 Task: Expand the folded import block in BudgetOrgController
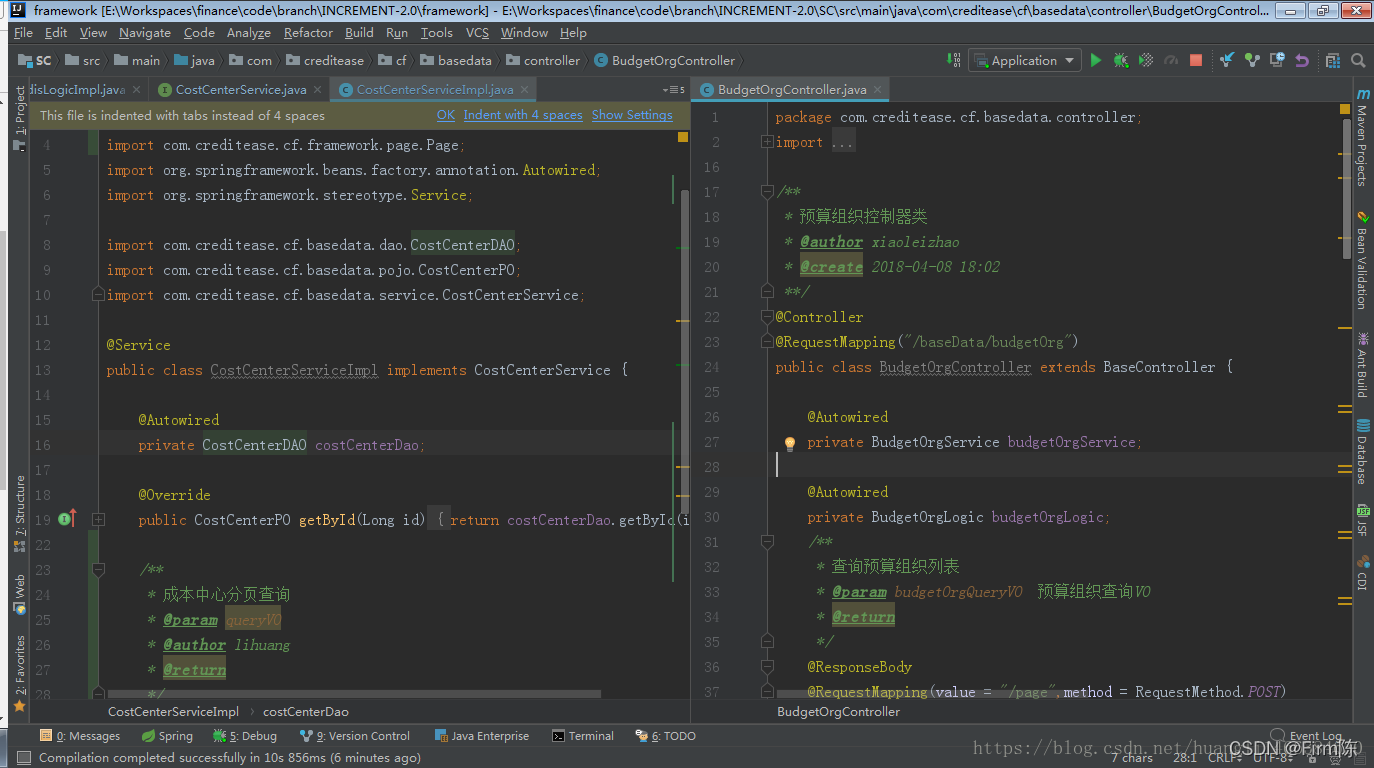[x=767, y=142]
